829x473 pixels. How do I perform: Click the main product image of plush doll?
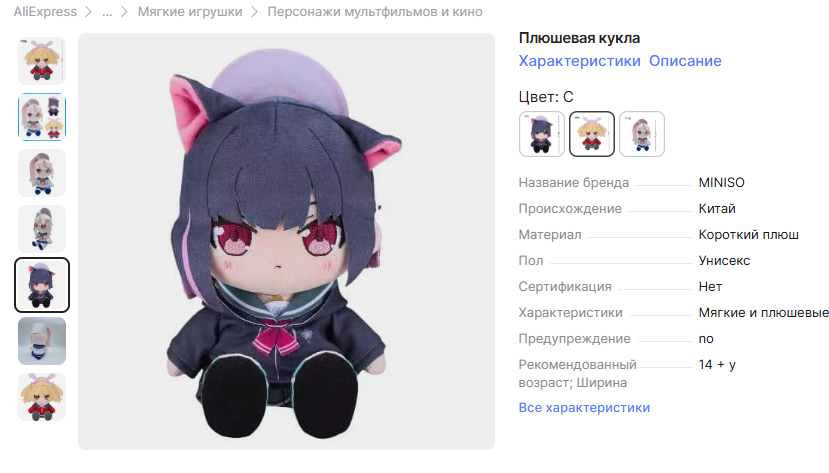click(x=287, y=242)
